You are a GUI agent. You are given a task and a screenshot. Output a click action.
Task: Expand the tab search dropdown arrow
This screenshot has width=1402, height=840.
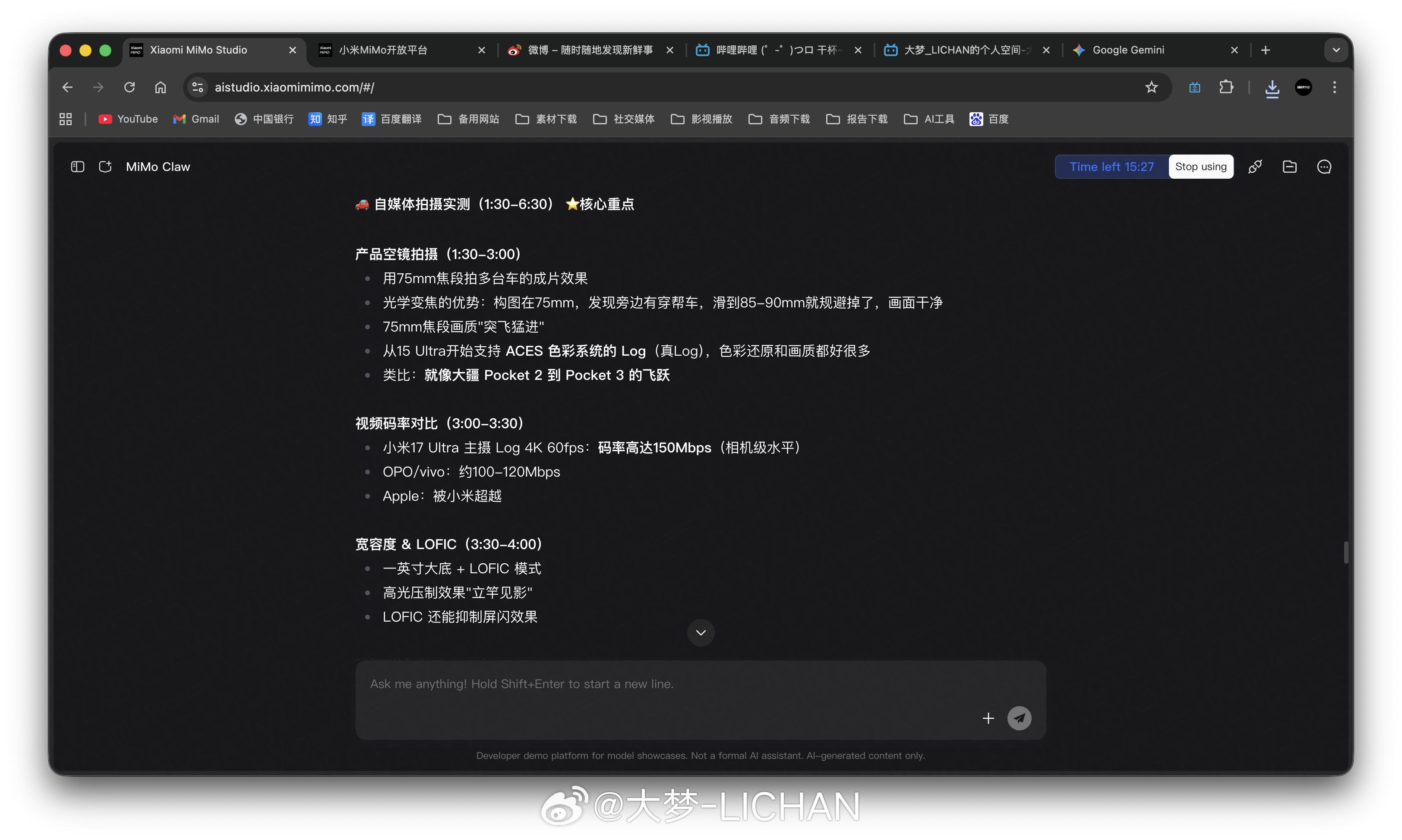(1336, 50)
